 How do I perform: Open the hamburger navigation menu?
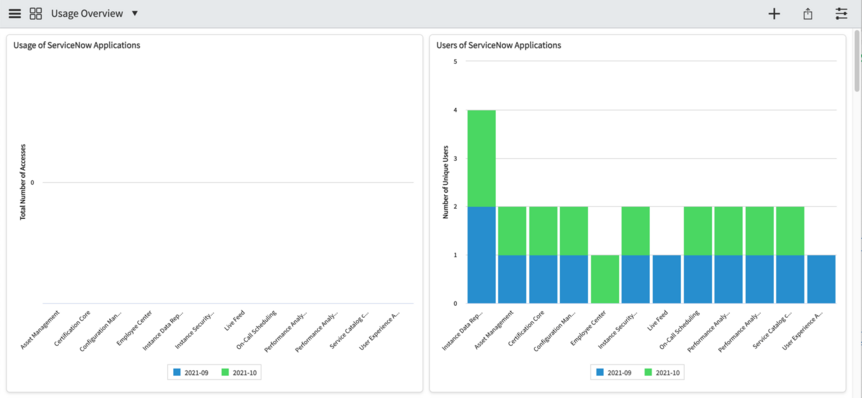15,14
